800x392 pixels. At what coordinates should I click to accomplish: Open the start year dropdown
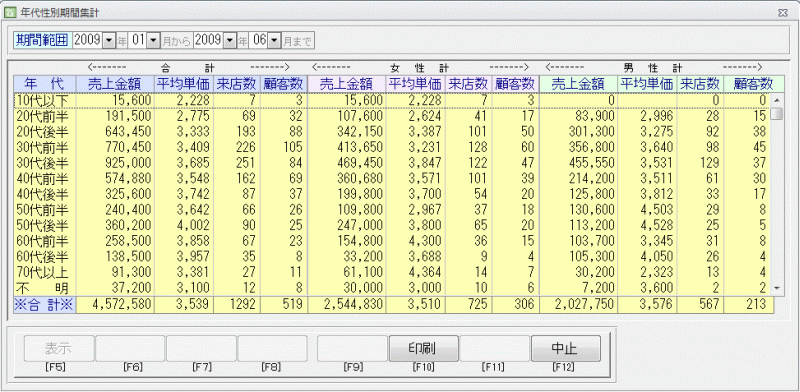click(x=109, y=40)
